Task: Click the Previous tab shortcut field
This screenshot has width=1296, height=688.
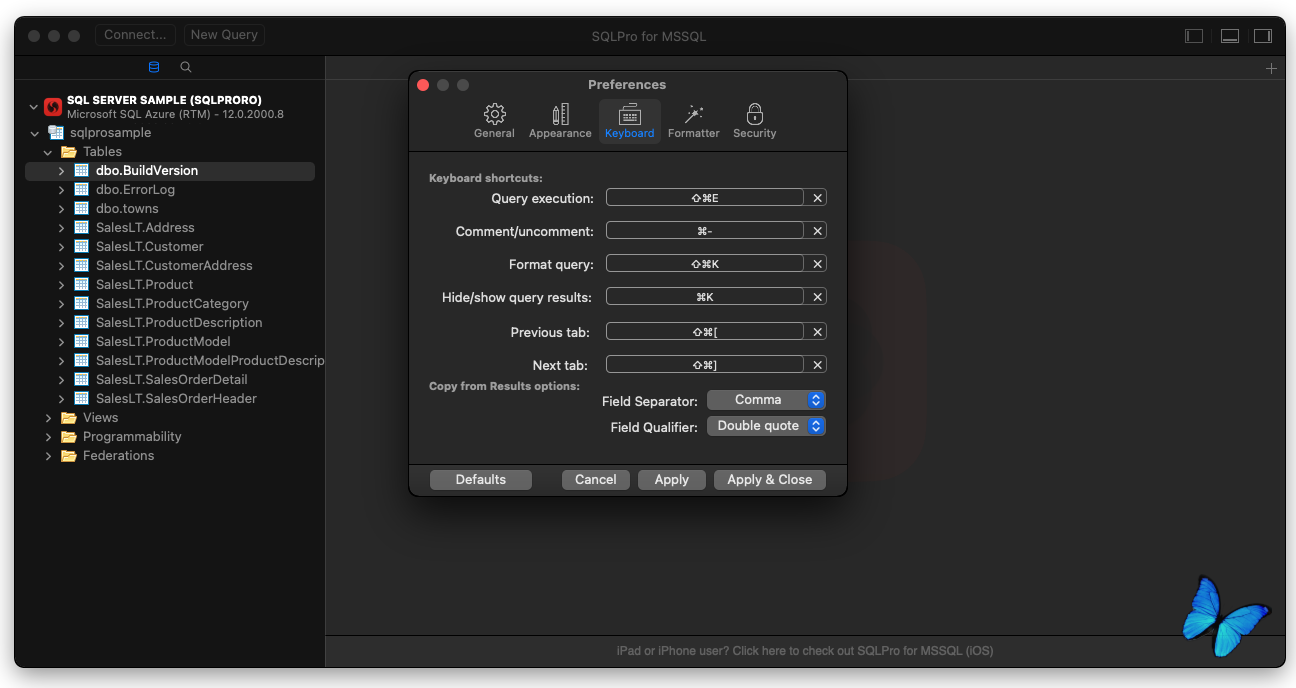Action: pos(705,332)
